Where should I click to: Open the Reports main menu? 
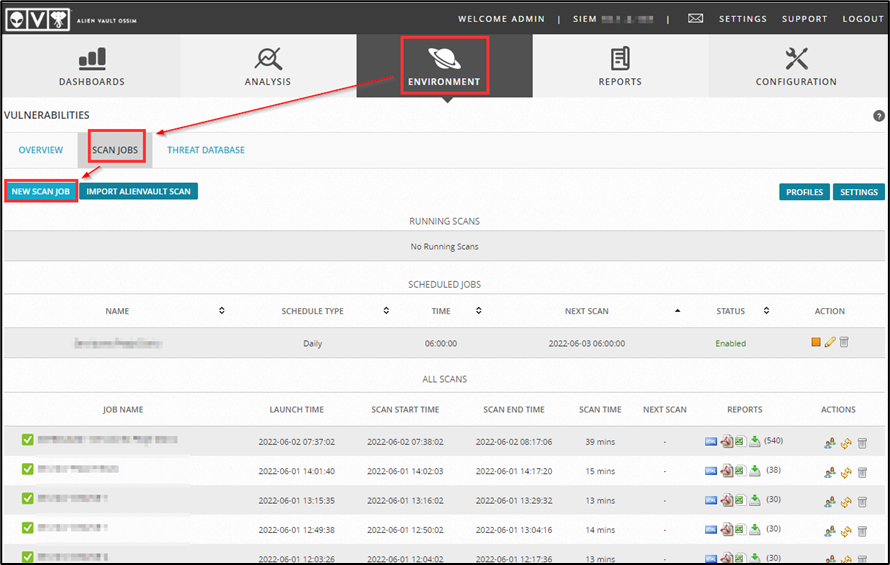[x=620, y=66]
